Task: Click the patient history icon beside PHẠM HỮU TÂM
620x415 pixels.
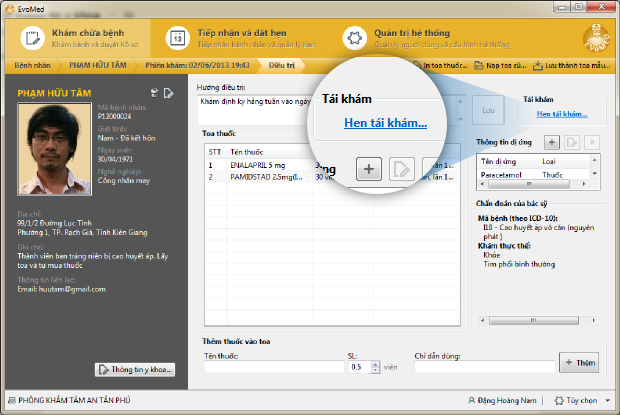Action: tap(155, 93)
